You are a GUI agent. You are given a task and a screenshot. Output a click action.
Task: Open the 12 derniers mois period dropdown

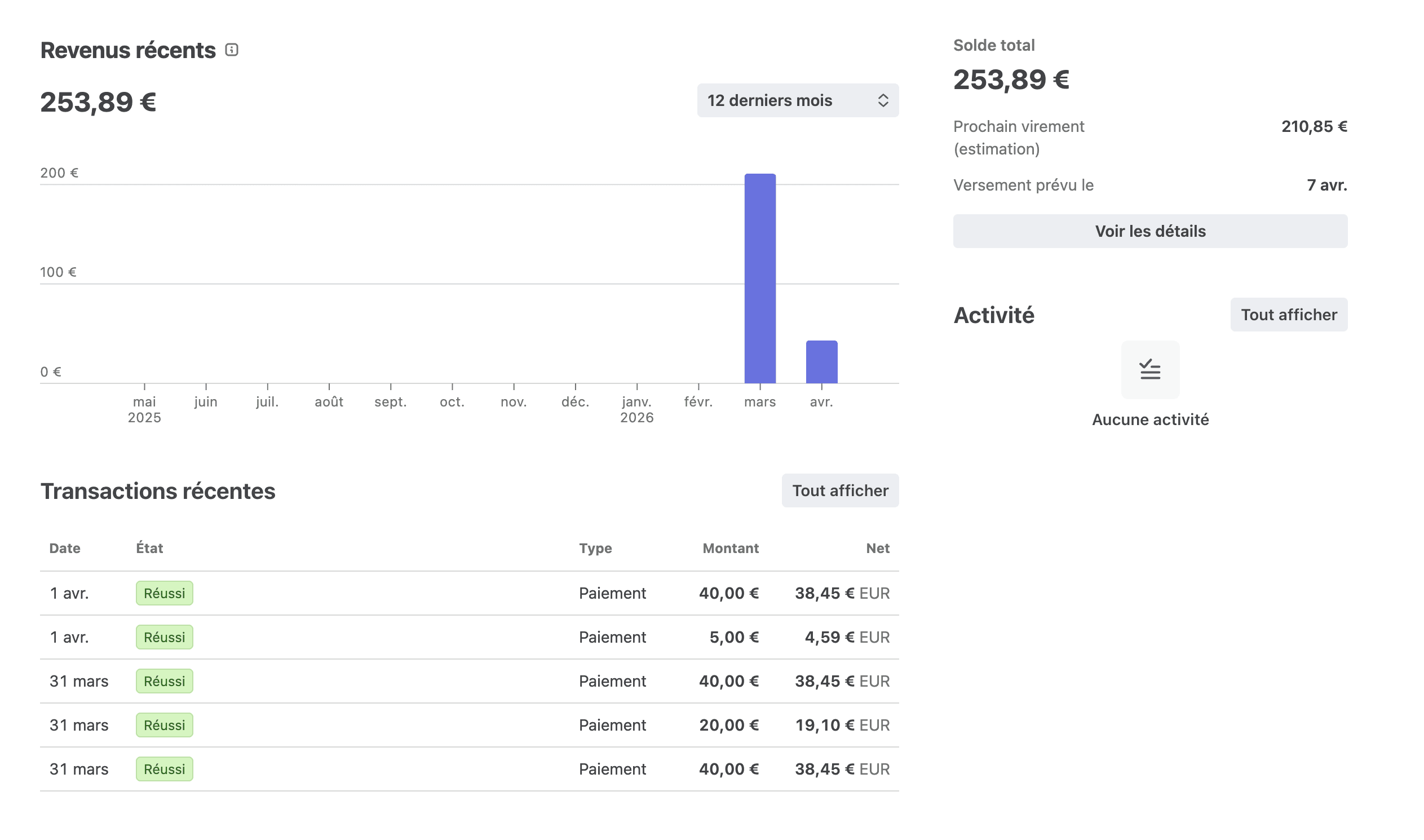point(797,100)
